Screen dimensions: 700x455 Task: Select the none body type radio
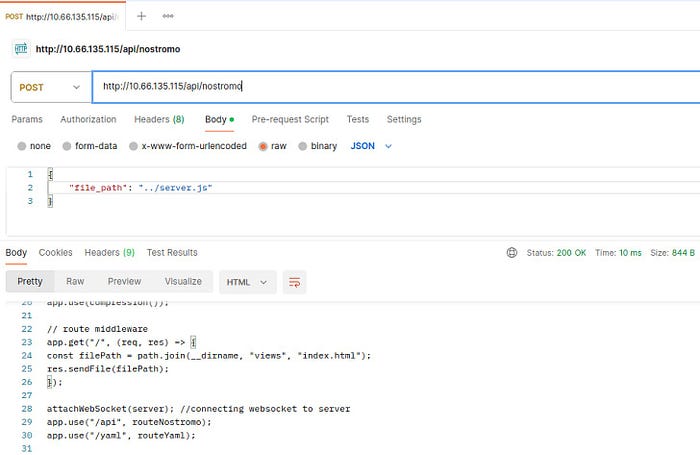[21, 146]
